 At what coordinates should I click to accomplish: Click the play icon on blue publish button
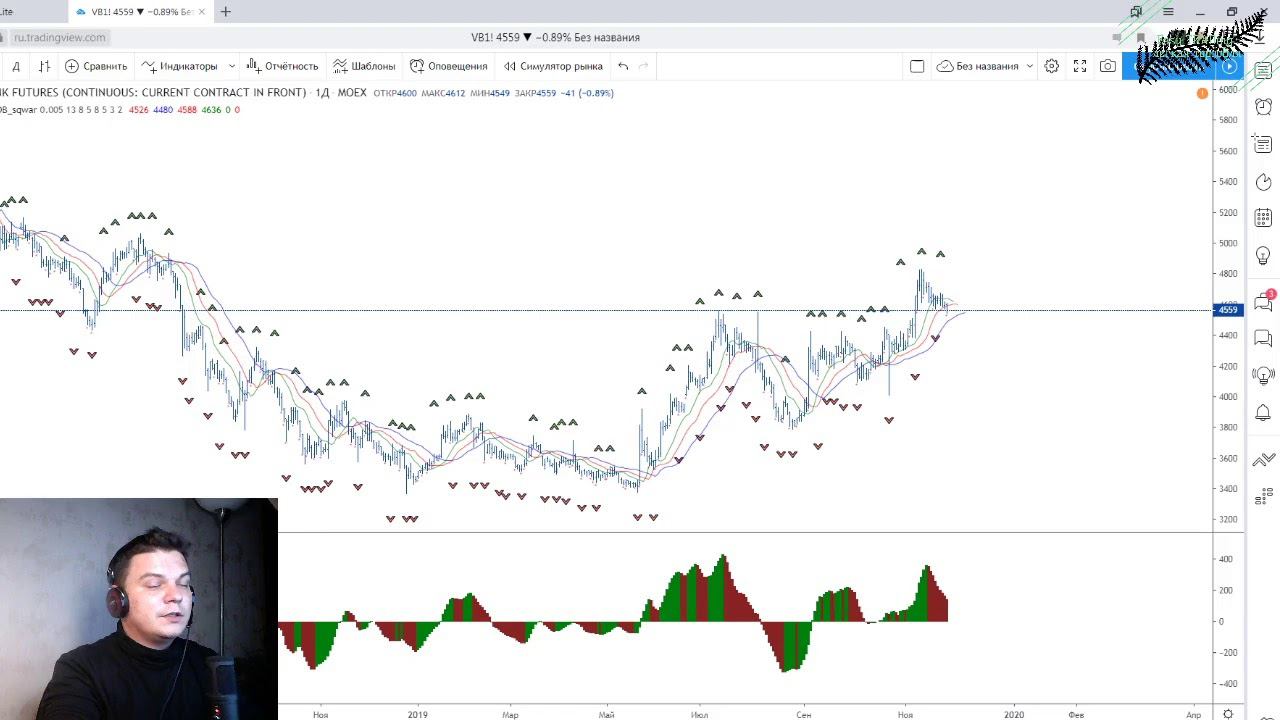coord(1229,66)
